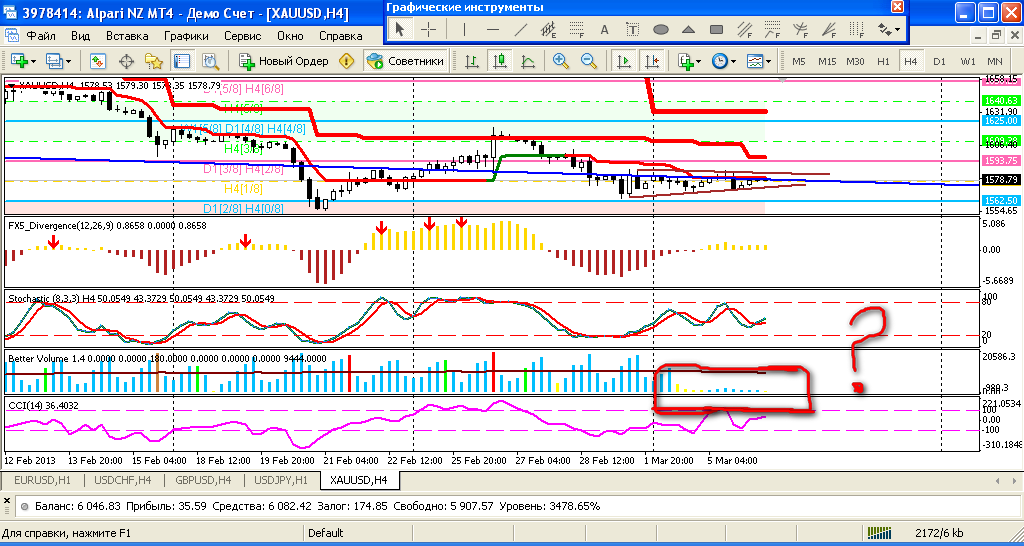
Task: Close the Графические инструменты floating toolbar
Action: click(895, 7)
